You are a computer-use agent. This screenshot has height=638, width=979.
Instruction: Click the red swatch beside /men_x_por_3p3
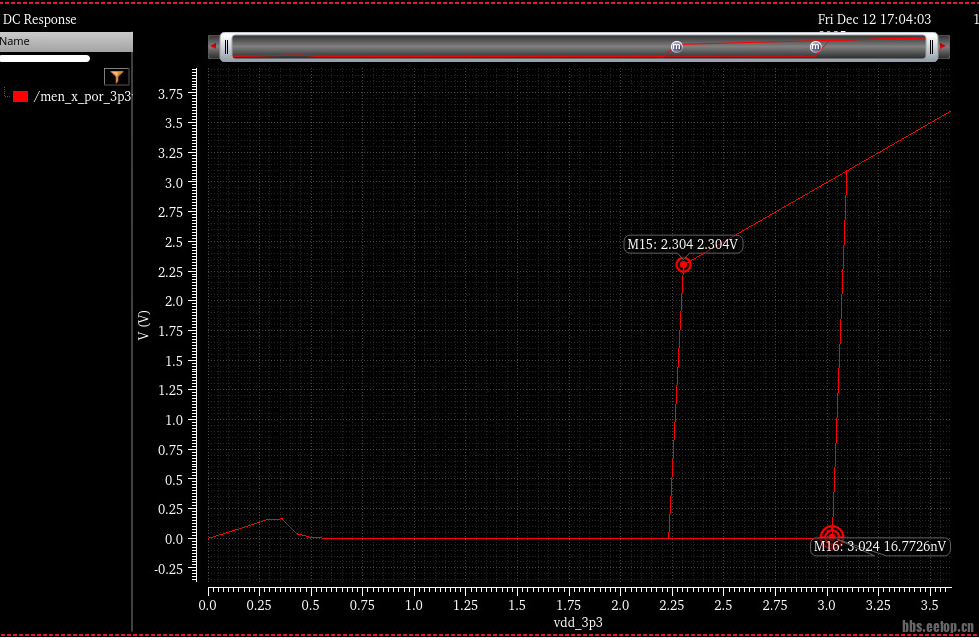(x=20, y=96)
